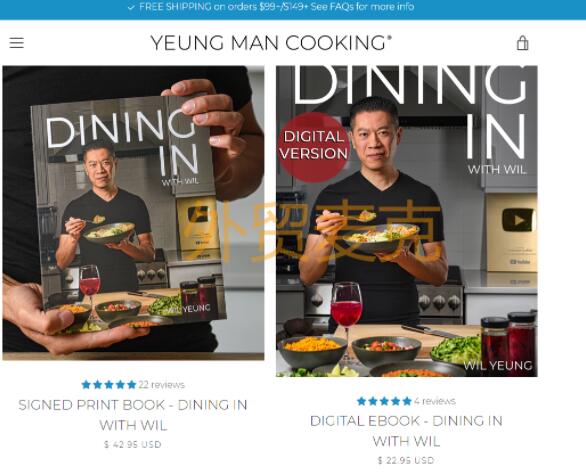
Task: Click the 22 reviews text
Action: point(162,385)
